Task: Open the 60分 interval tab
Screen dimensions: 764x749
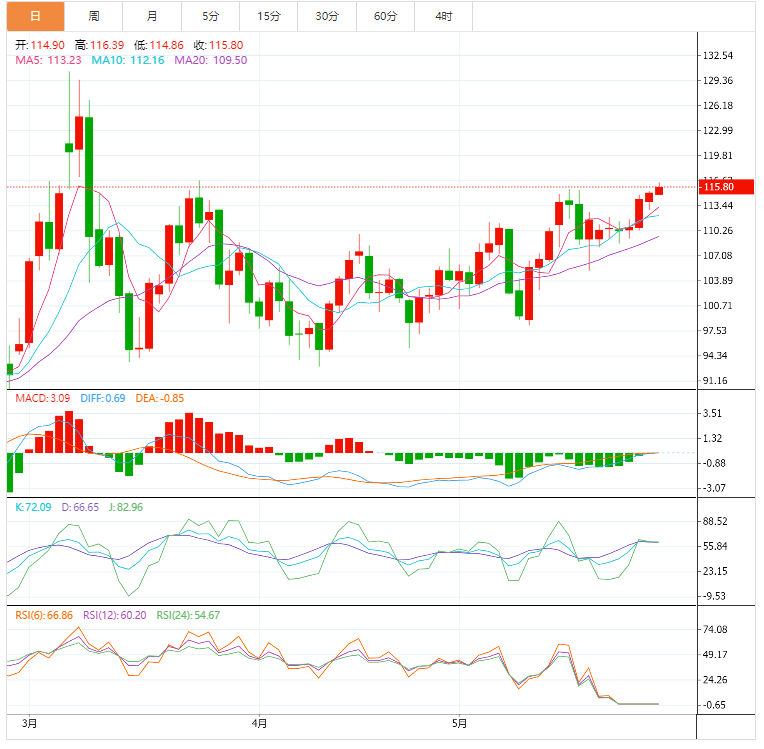Action: [x=385, y=16]
